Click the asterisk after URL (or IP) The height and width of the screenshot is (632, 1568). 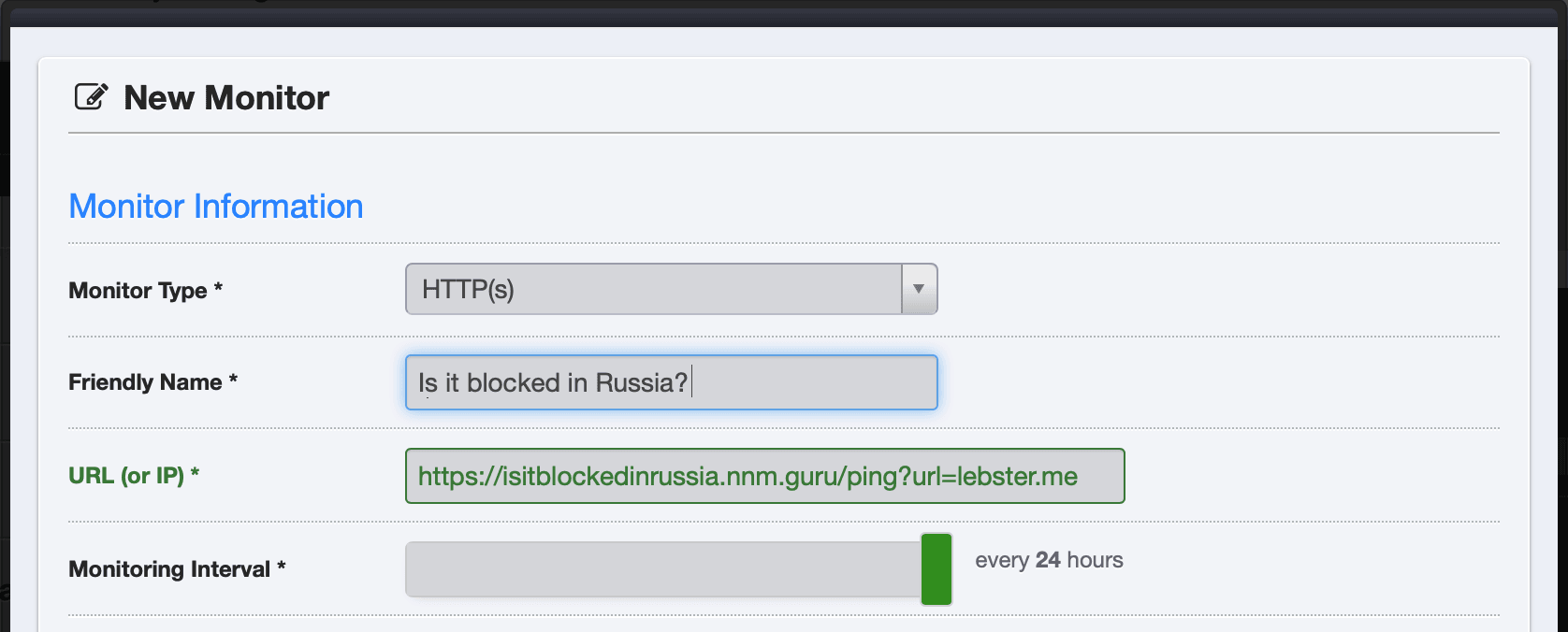195,473
